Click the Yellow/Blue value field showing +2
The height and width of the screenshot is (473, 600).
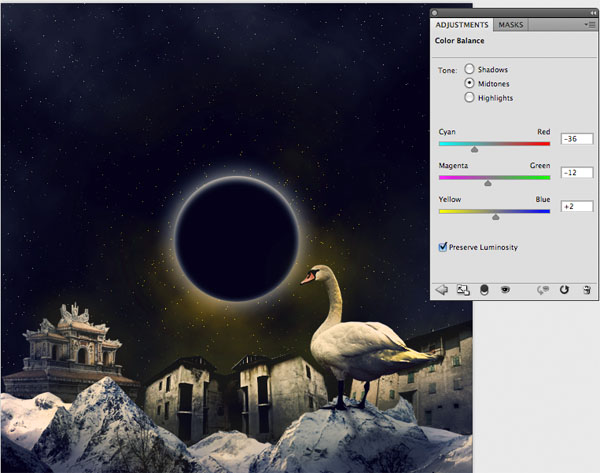577,206
